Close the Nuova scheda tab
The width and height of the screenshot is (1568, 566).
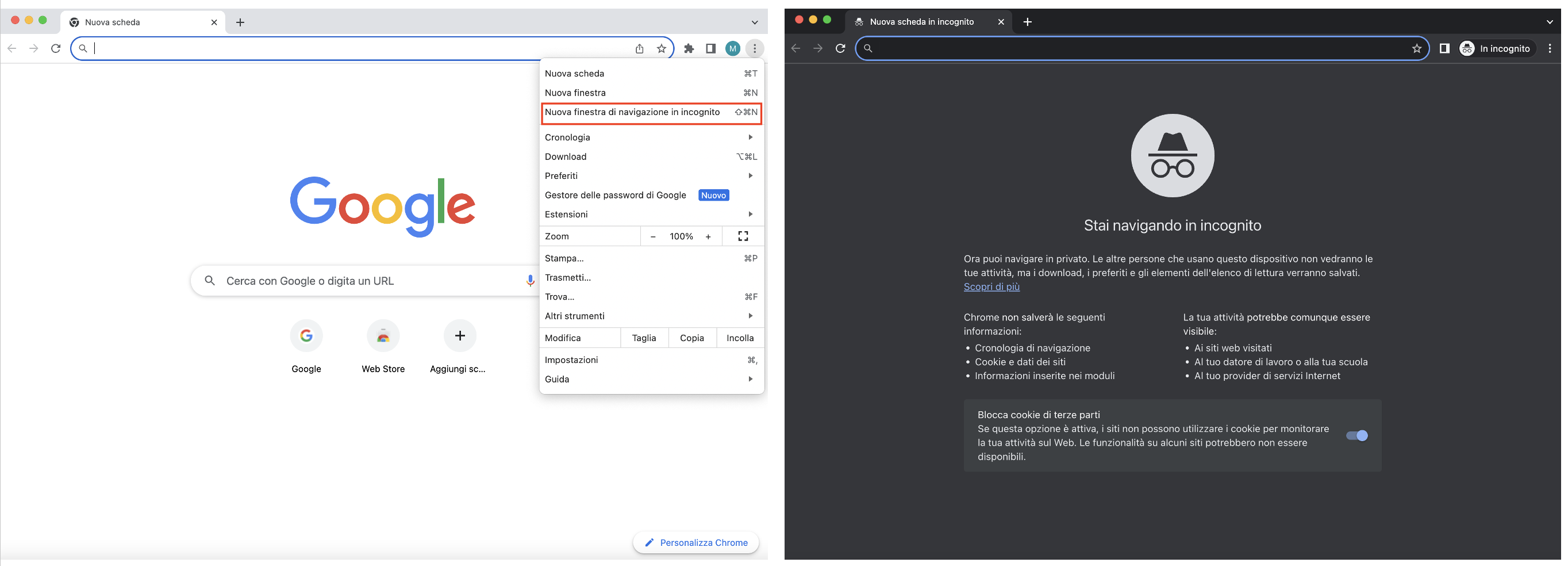[x=214, y=22]
